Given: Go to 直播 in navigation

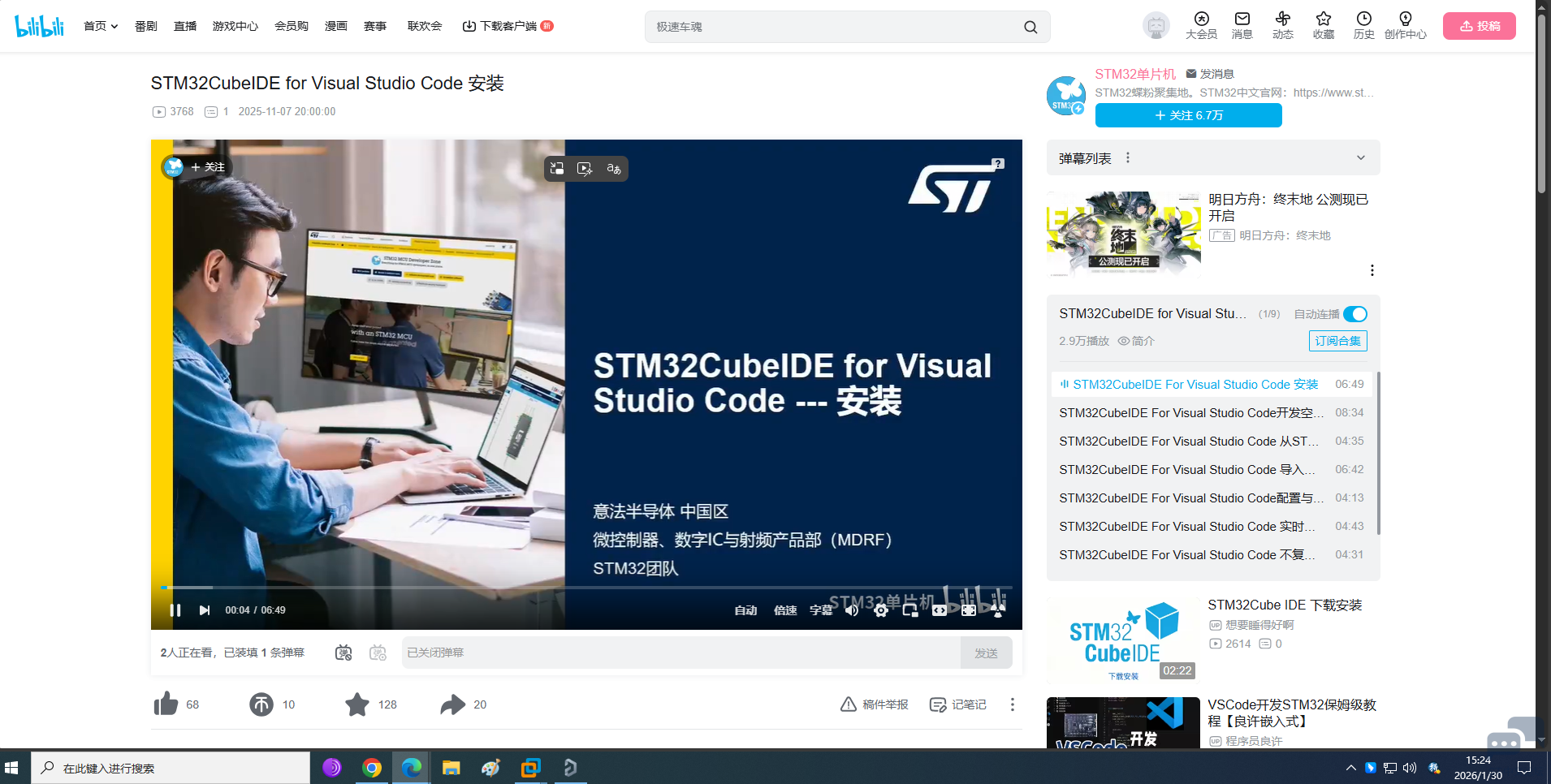Looking at the screenshot, I should click(185, 26).
